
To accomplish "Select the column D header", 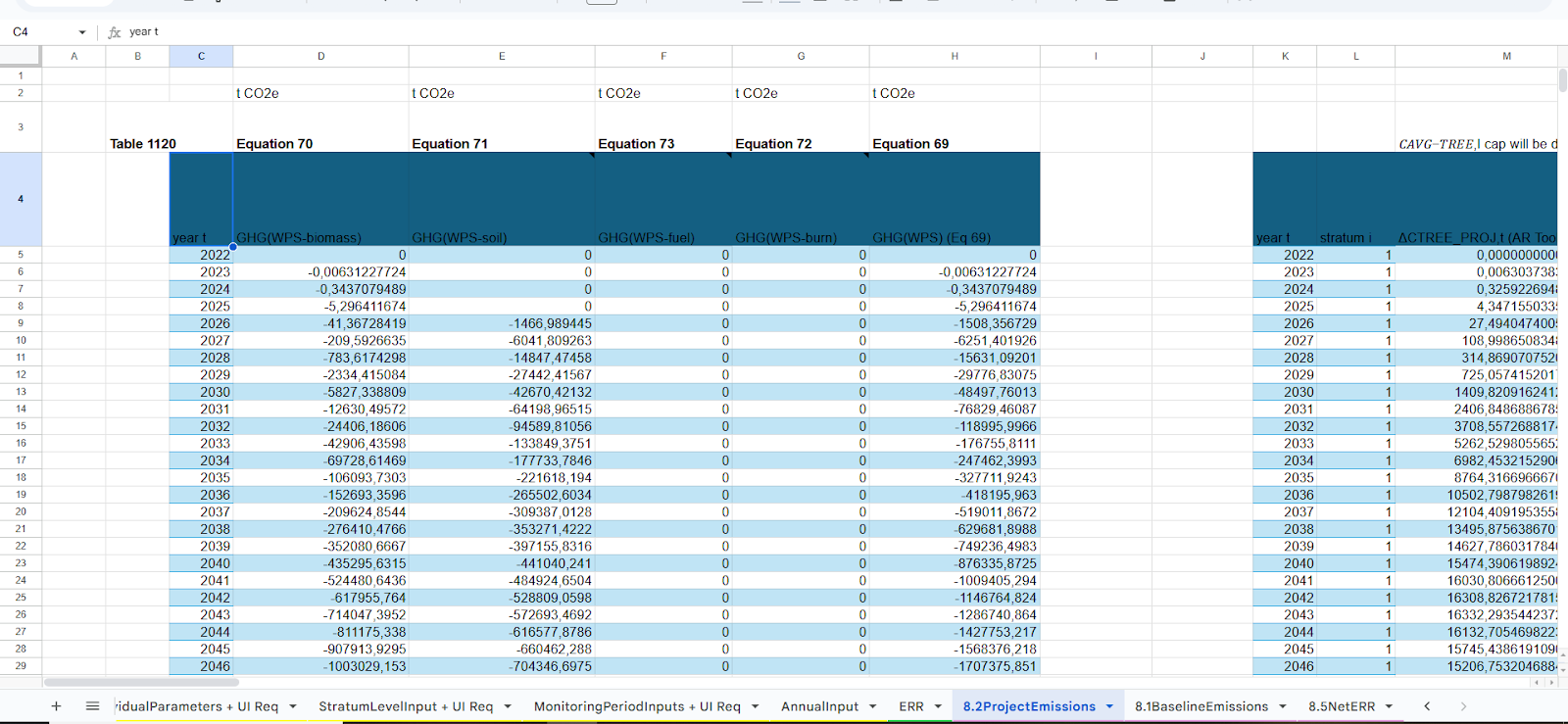I will coord(320,56).
